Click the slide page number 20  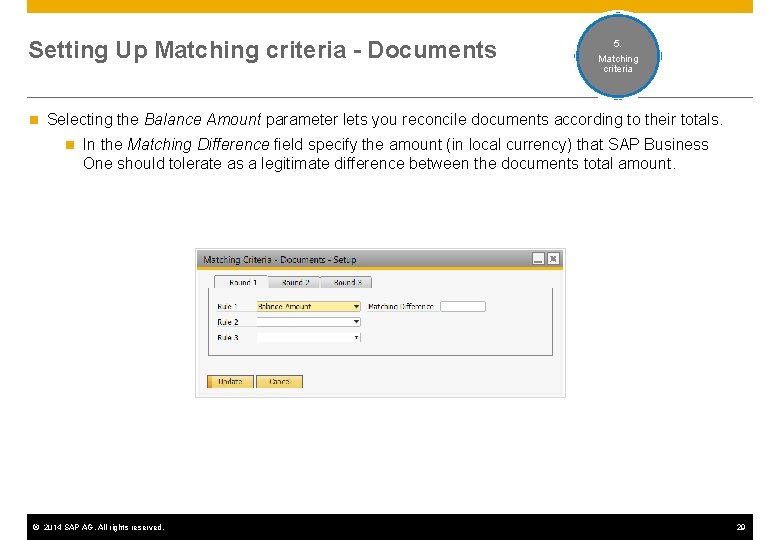[741, 527]
